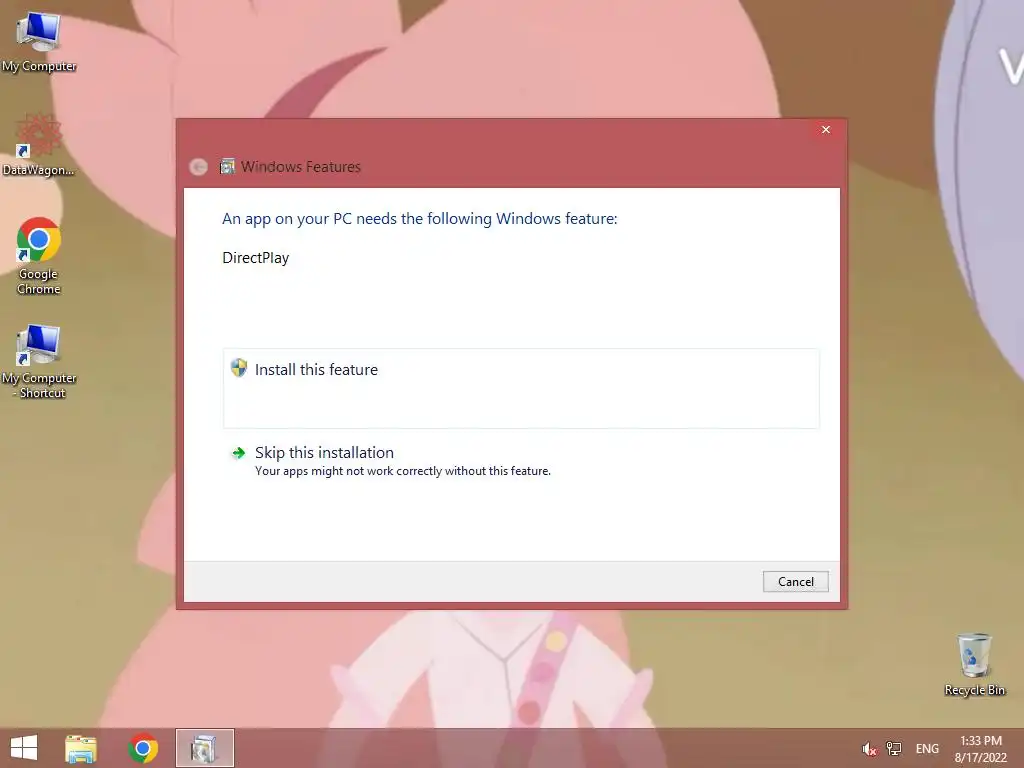Click 'Your apps might not work correctly' note

[x=403, y=471]
